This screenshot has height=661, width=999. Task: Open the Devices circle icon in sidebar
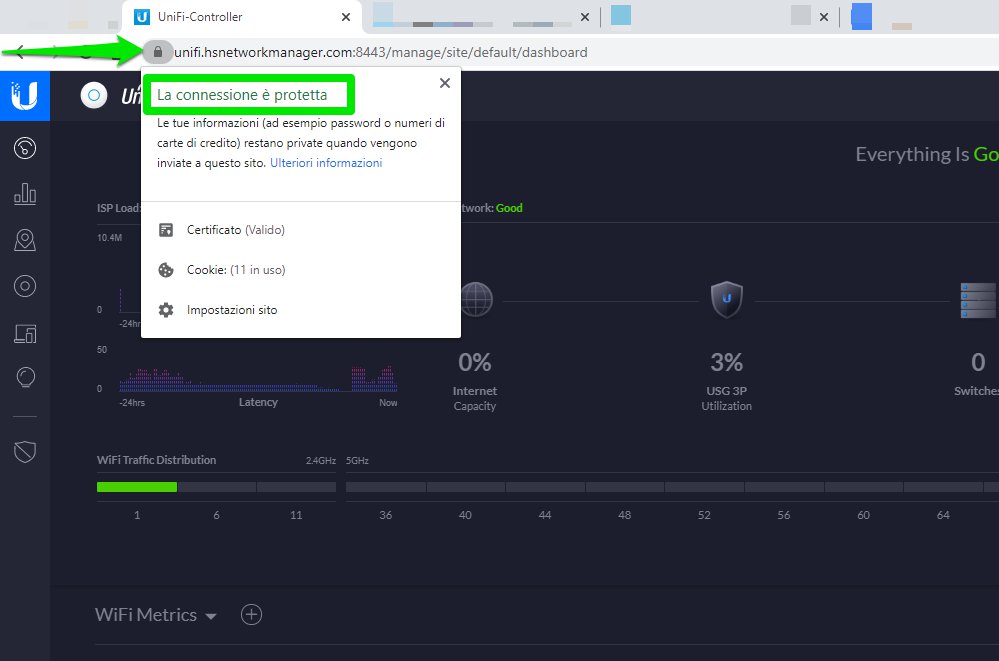[x=25, y=287]
